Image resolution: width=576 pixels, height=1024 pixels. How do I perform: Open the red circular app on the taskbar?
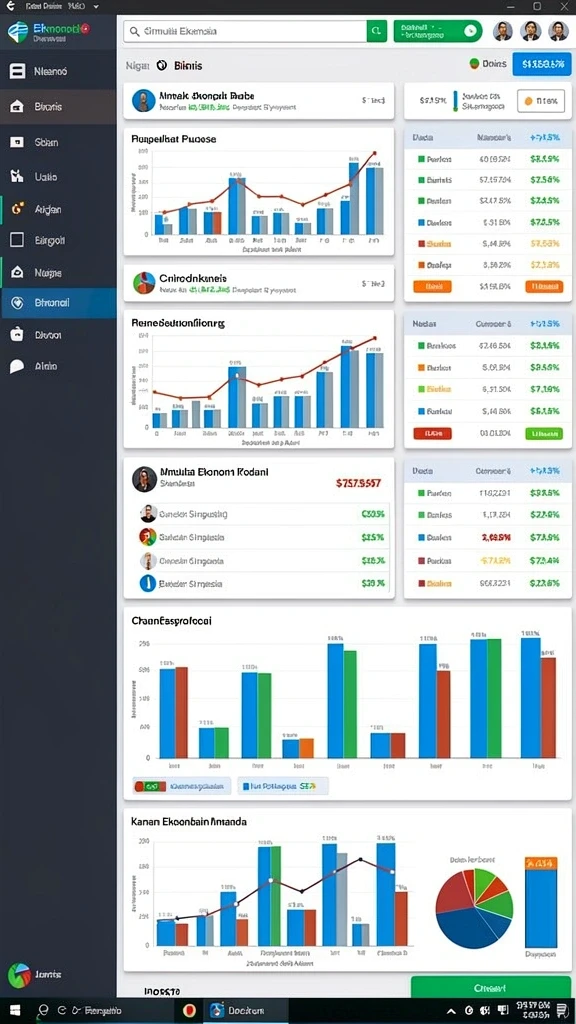click(x=190, y=1011)
